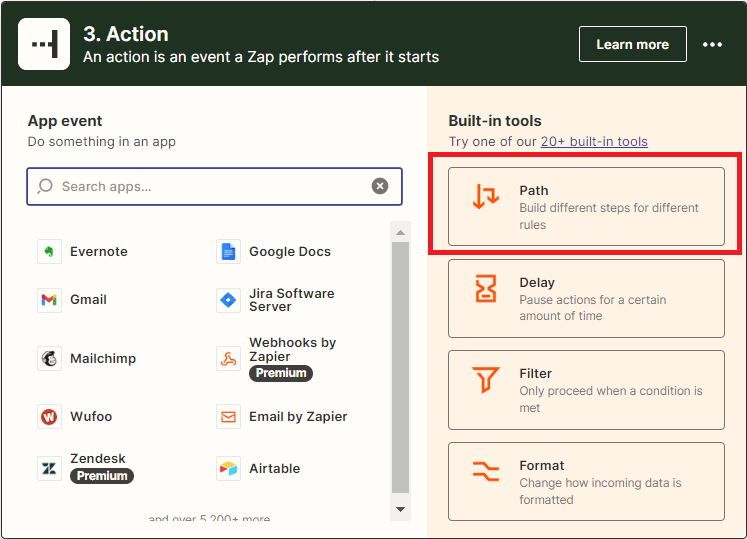Click the Learn more button
Viewport: 747px width, 539px height.
[x=633, y=44]
